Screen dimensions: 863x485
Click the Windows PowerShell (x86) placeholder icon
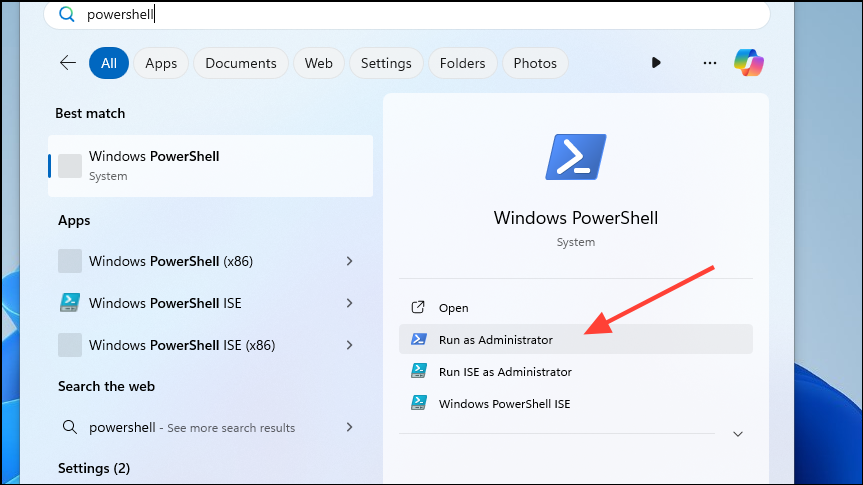(70, 261)
